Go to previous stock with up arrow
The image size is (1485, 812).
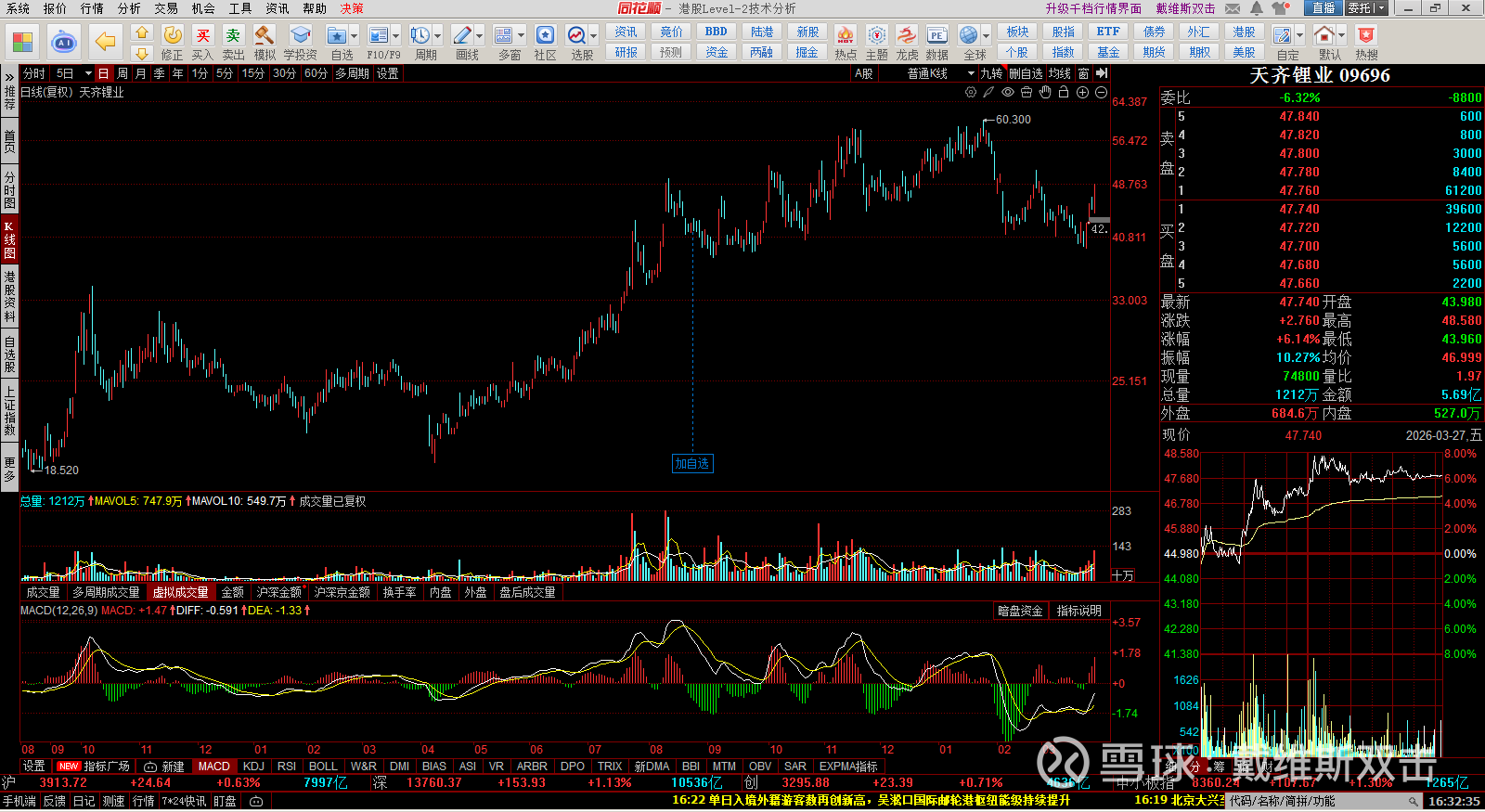coord(142,32)
